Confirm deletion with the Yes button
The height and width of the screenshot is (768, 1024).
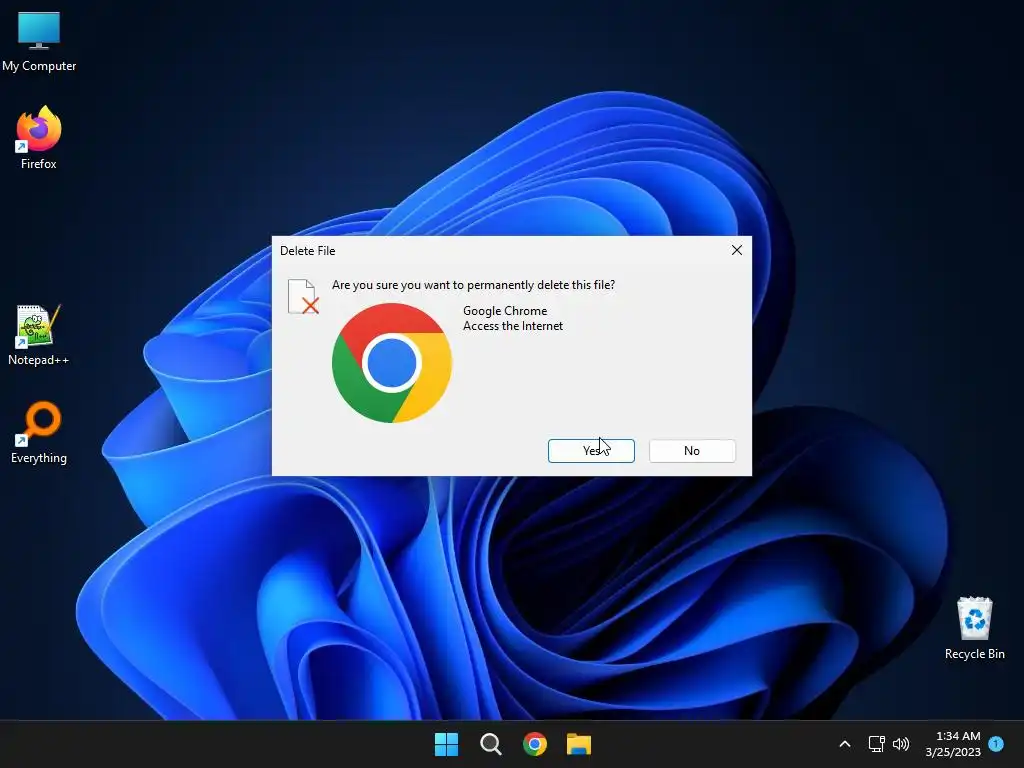591,451
